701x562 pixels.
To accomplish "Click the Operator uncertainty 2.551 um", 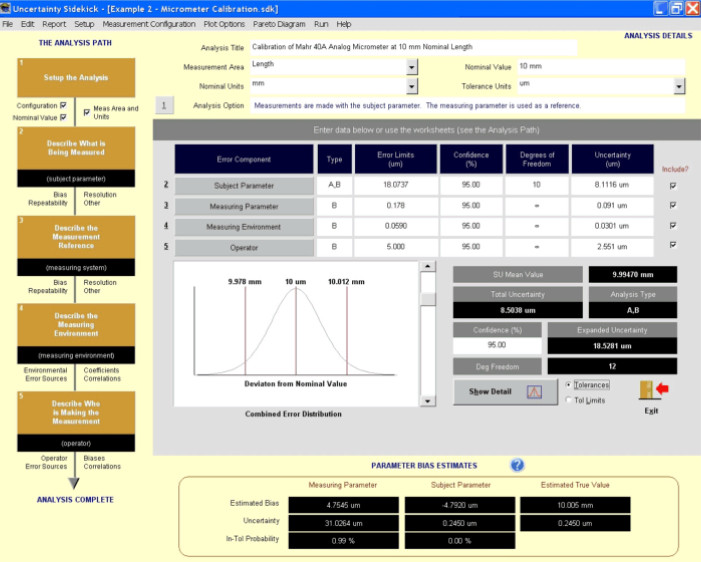I will point(612,247).
